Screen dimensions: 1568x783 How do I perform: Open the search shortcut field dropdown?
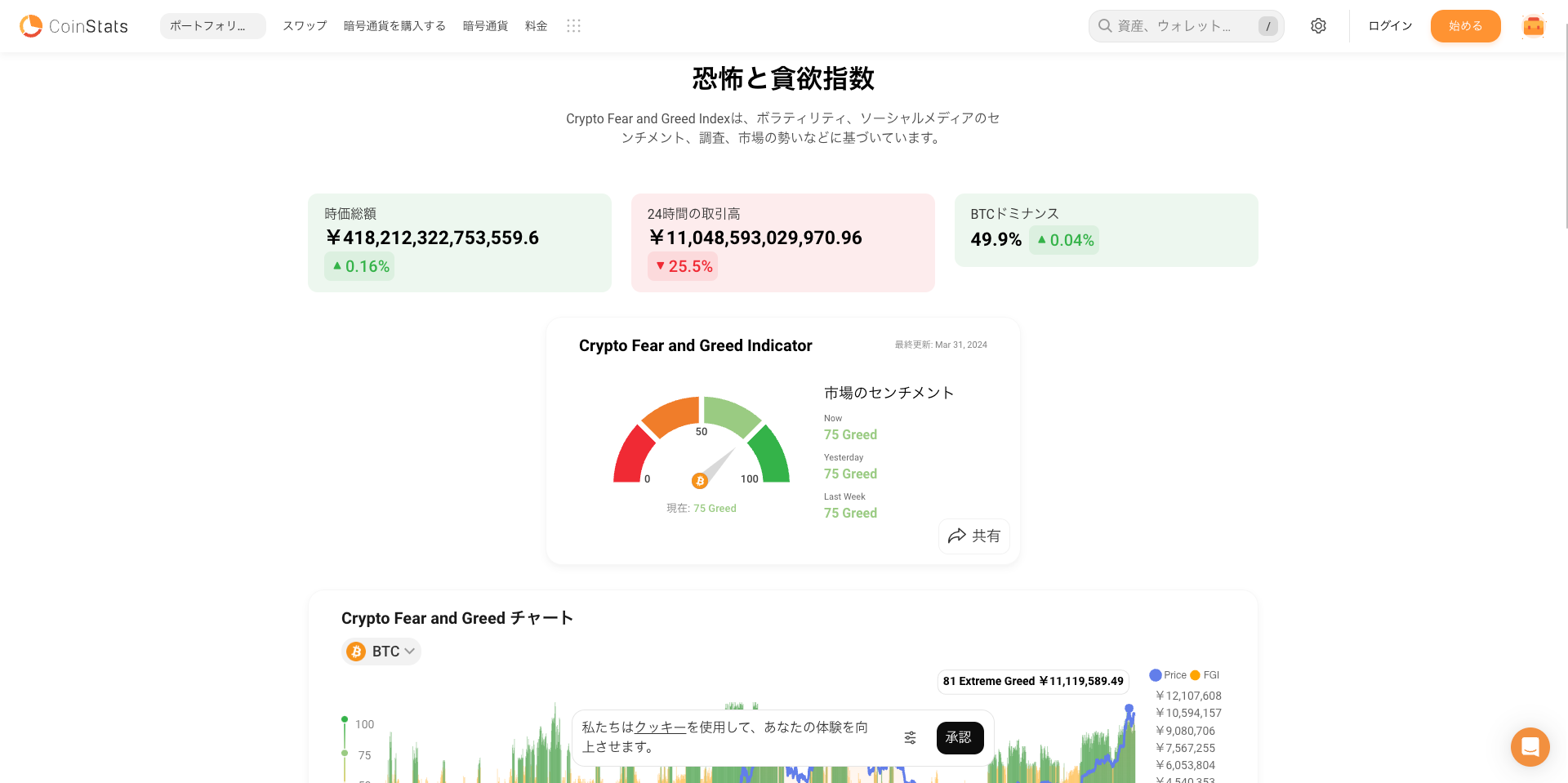pos(1267,25)
